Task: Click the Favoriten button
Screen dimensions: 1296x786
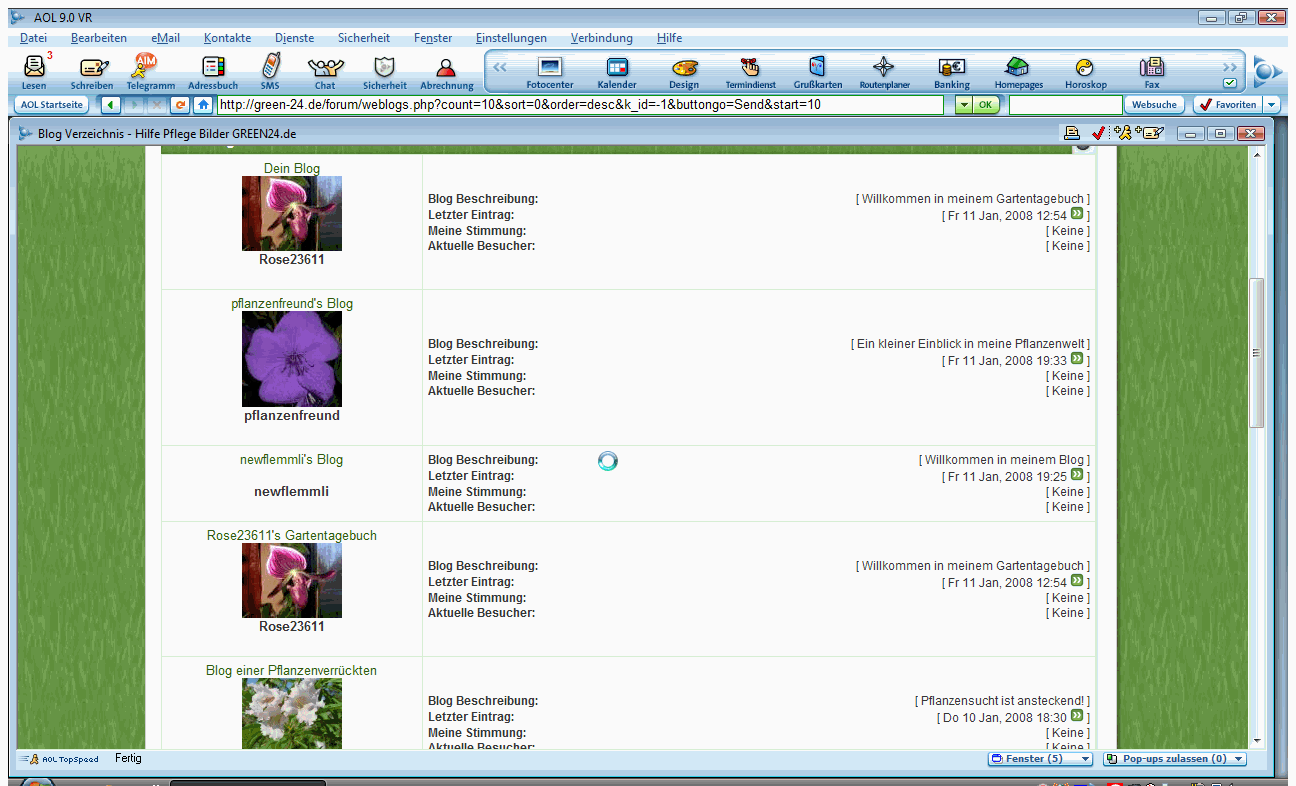Action: click(x=1228, y=104)
